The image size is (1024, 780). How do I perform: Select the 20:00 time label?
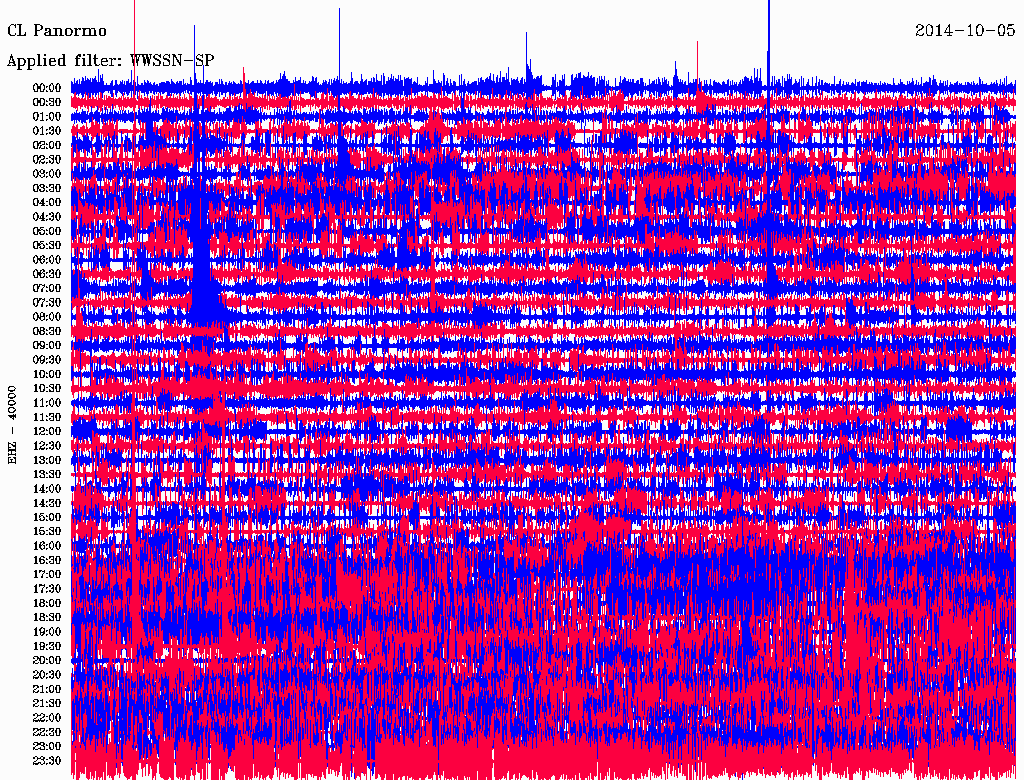(47, 660)
